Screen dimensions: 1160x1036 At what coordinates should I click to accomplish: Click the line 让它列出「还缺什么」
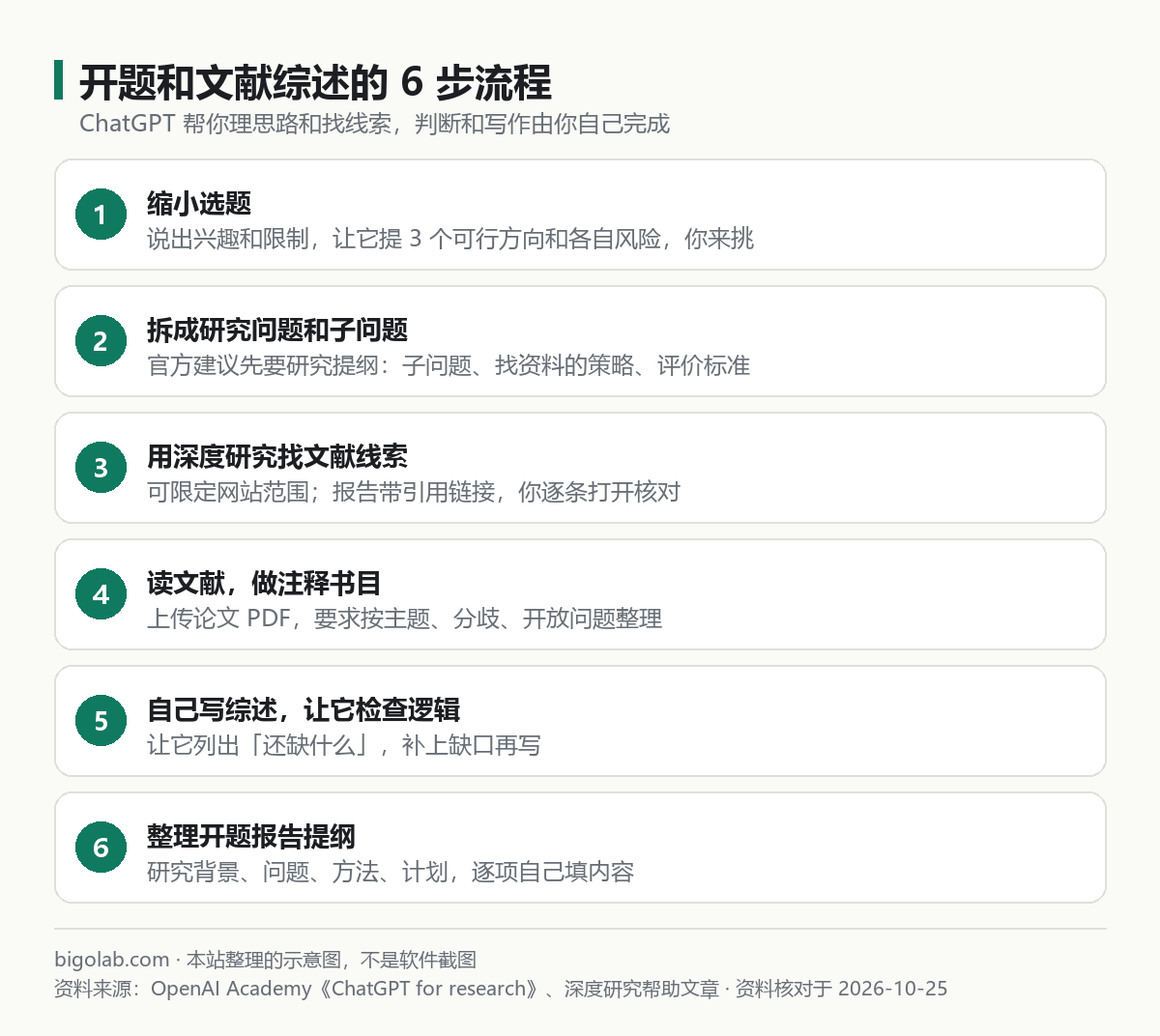pyautogui.click(x=344, y=745)
